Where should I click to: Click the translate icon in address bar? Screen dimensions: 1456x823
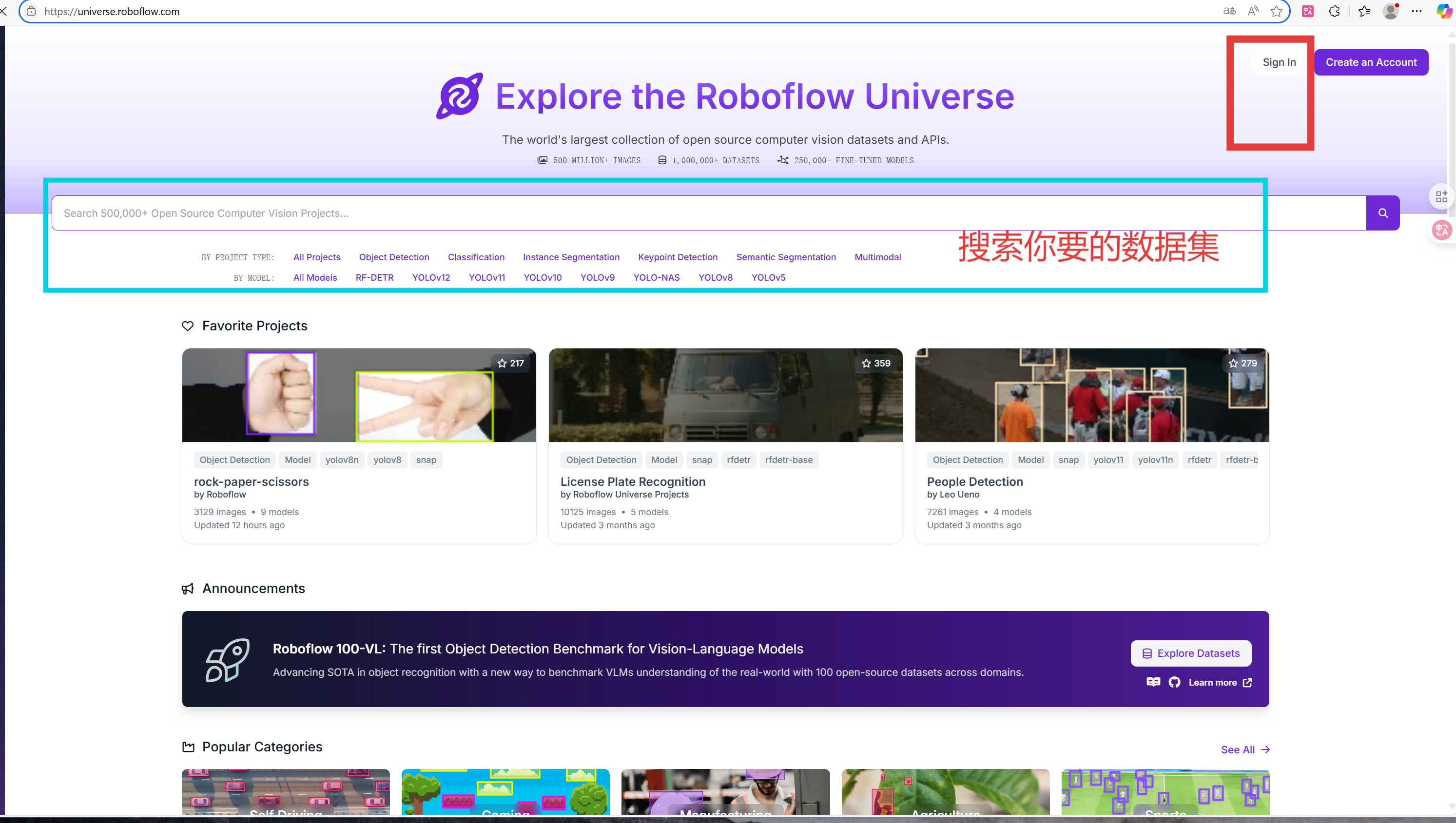[1229, 11]
